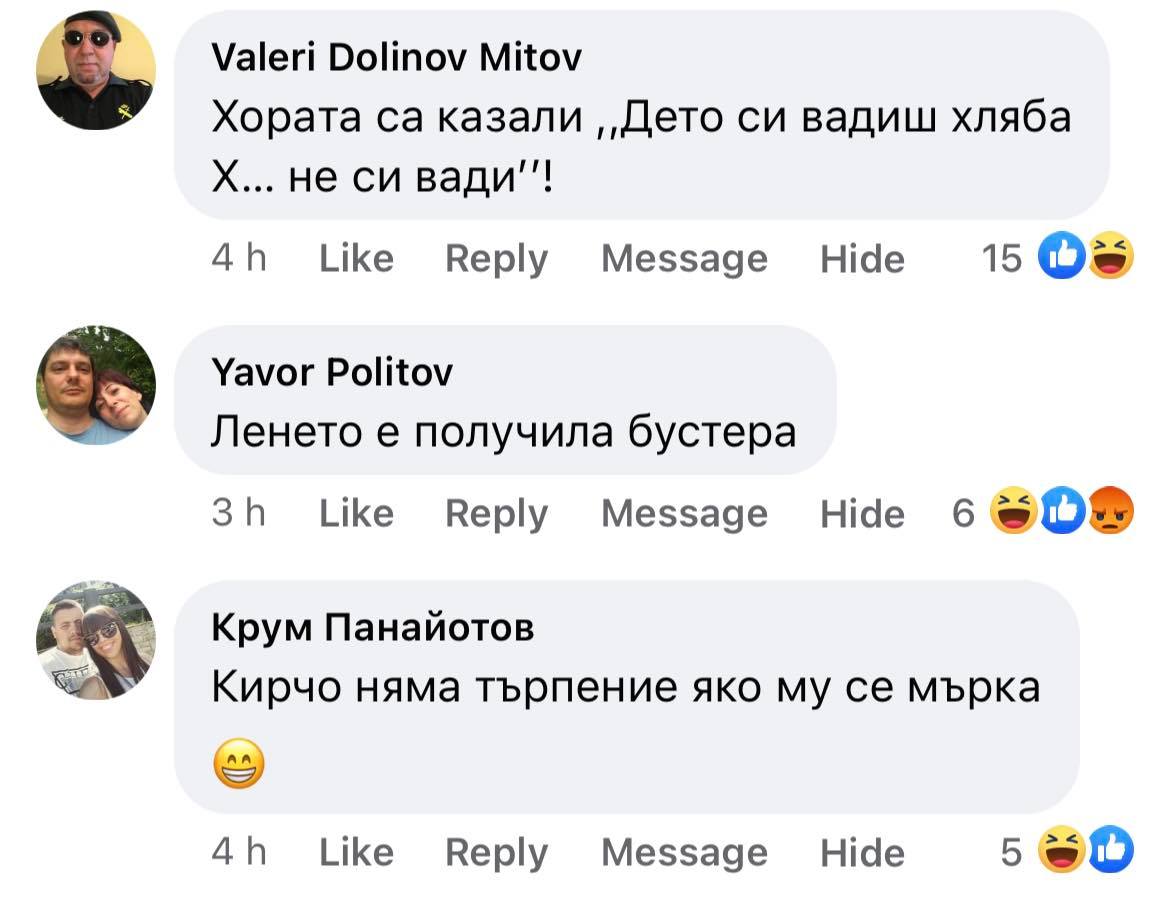Reply to Yavor Politov's comment
The image size is (1170, 919).
pyautogui.click(x=496, y=514)
